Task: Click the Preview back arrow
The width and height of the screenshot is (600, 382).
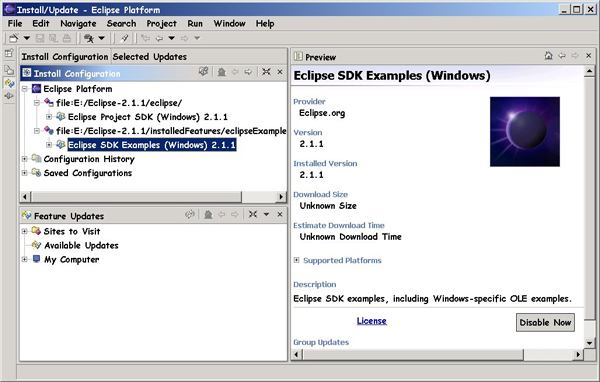Action: [x=562, y=56]
